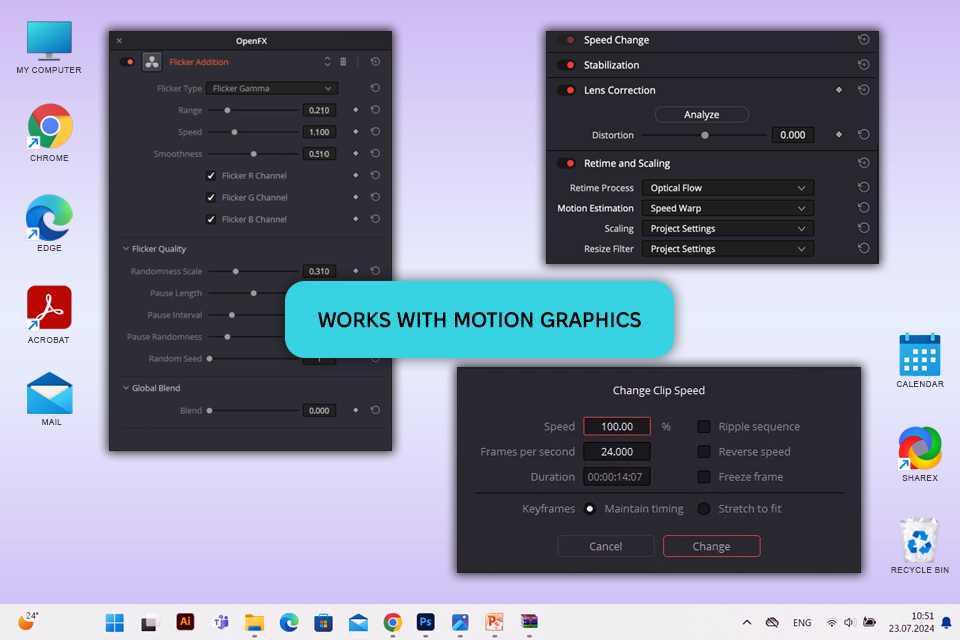Viewport: 960px width, 640px height.
Task: Click the Distortion value field
Action: [793, 135]
